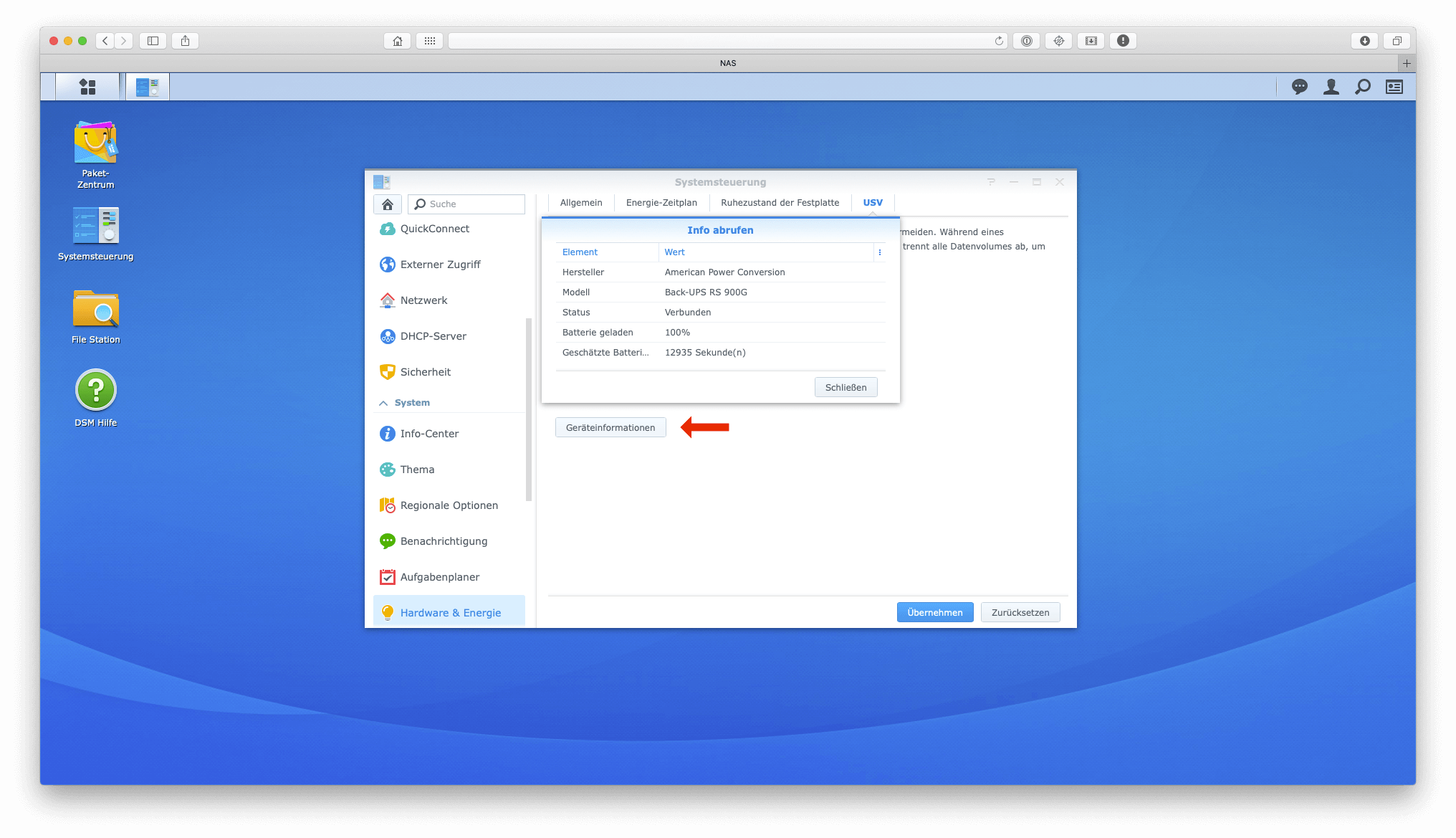The image size is (1456, 838).
Task: Open Info-Center page
Action: pos(449,434)
